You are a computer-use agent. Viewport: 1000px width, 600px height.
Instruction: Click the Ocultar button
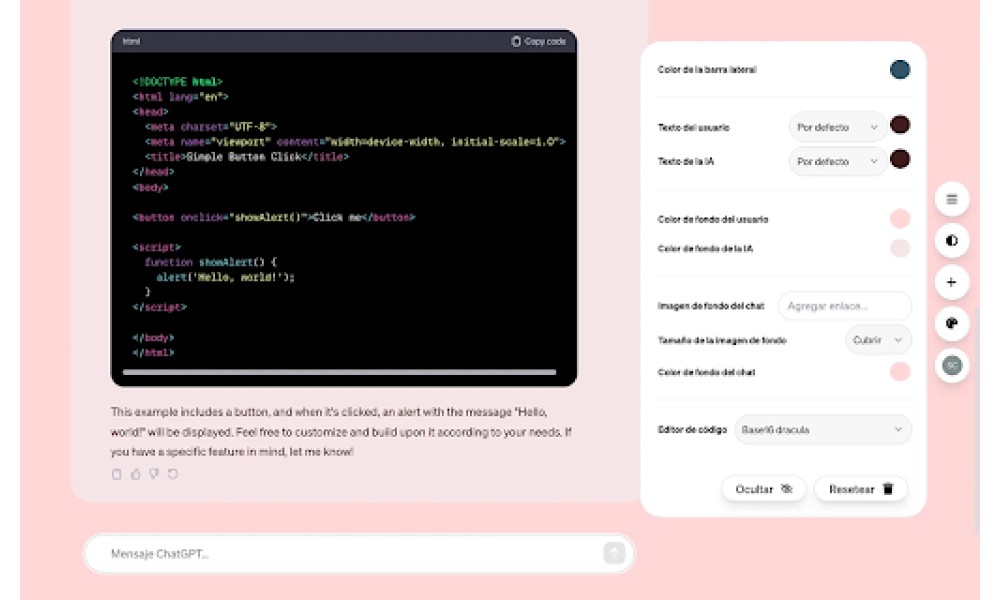click(763, 489)
